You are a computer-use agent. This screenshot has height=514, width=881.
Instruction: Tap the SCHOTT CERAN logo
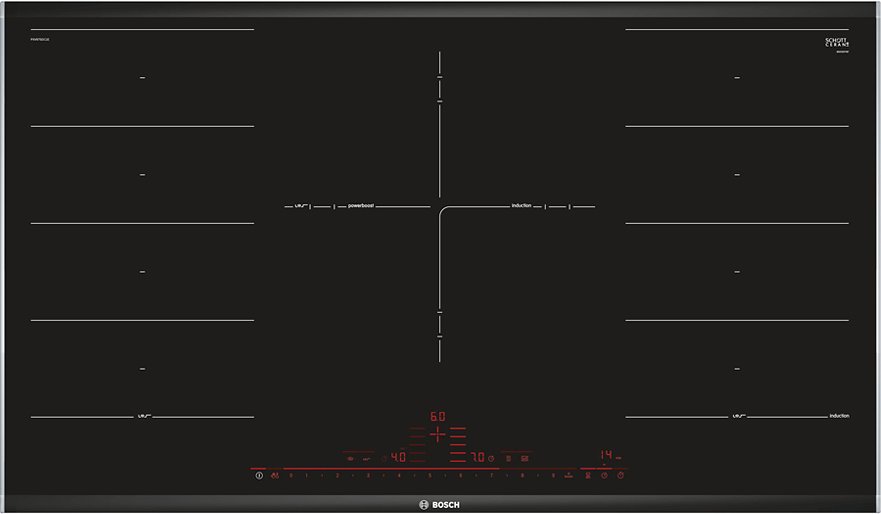tap(837, 42)
